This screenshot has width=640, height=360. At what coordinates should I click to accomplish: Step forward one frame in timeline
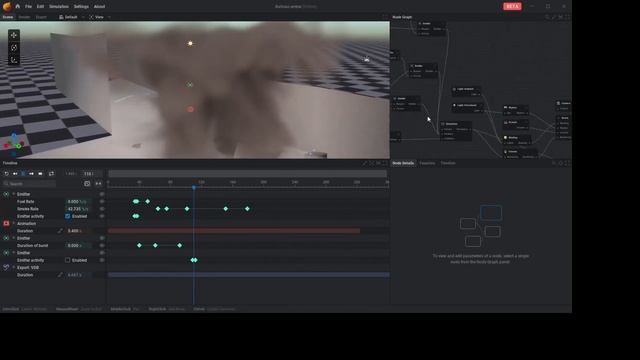coord(31,174)
